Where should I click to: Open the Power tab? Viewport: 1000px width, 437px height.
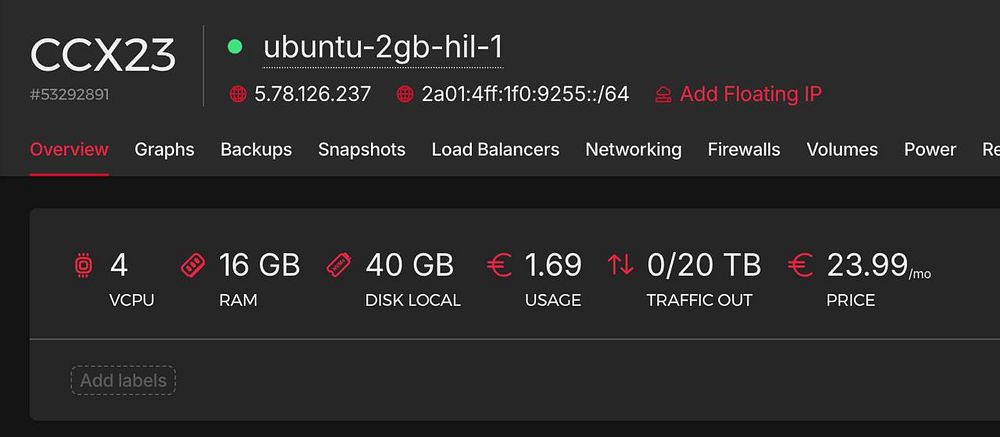930,149
